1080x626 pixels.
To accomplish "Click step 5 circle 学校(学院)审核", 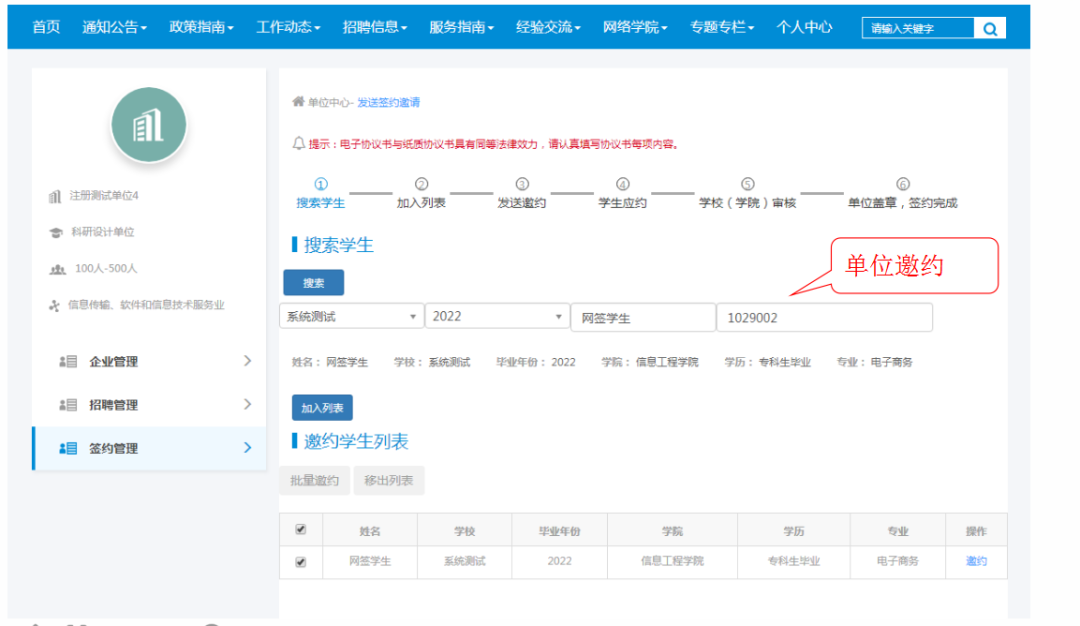I will pos(747,184).
